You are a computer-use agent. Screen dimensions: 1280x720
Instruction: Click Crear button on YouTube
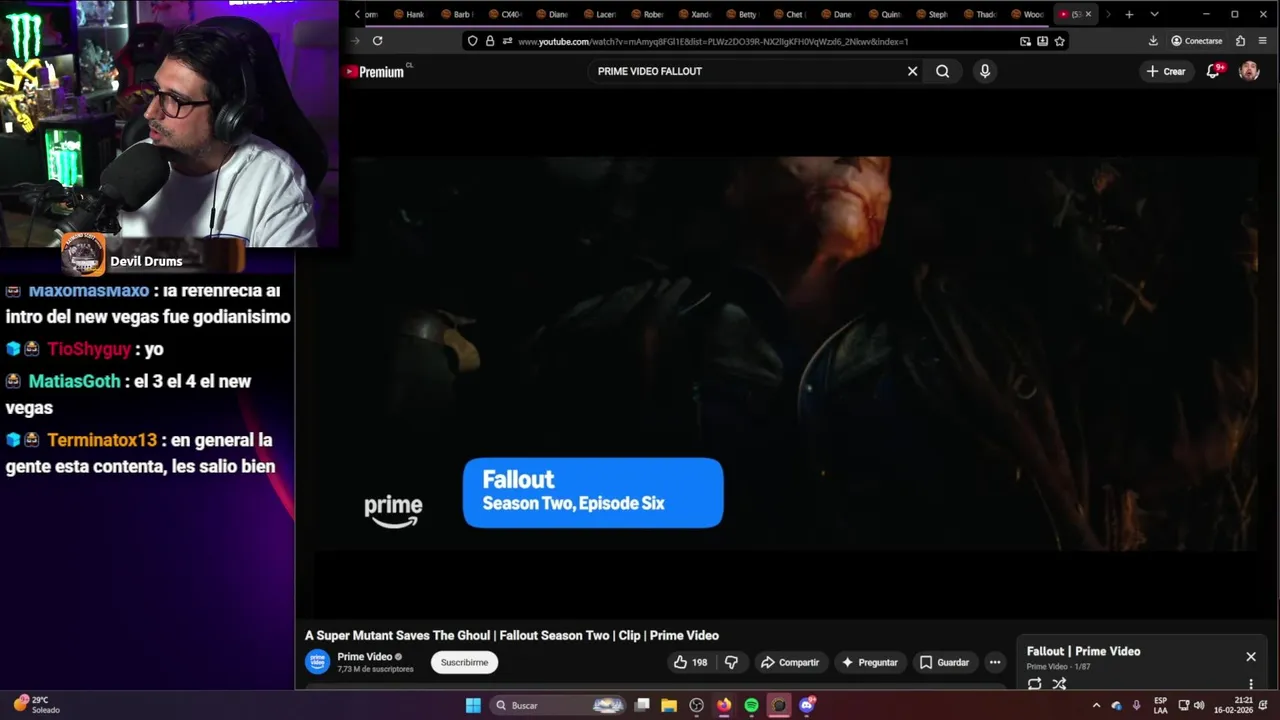[1166, 71]
